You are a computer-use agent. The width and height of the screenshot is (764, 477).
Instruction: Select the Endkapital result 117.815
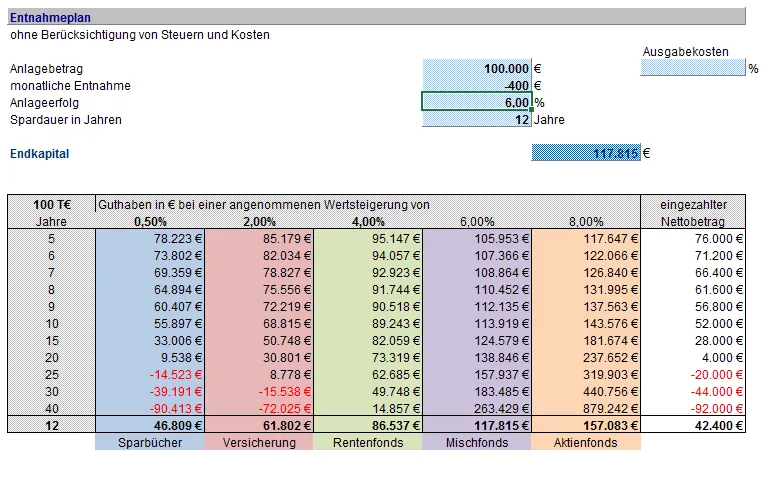(586, 153)
